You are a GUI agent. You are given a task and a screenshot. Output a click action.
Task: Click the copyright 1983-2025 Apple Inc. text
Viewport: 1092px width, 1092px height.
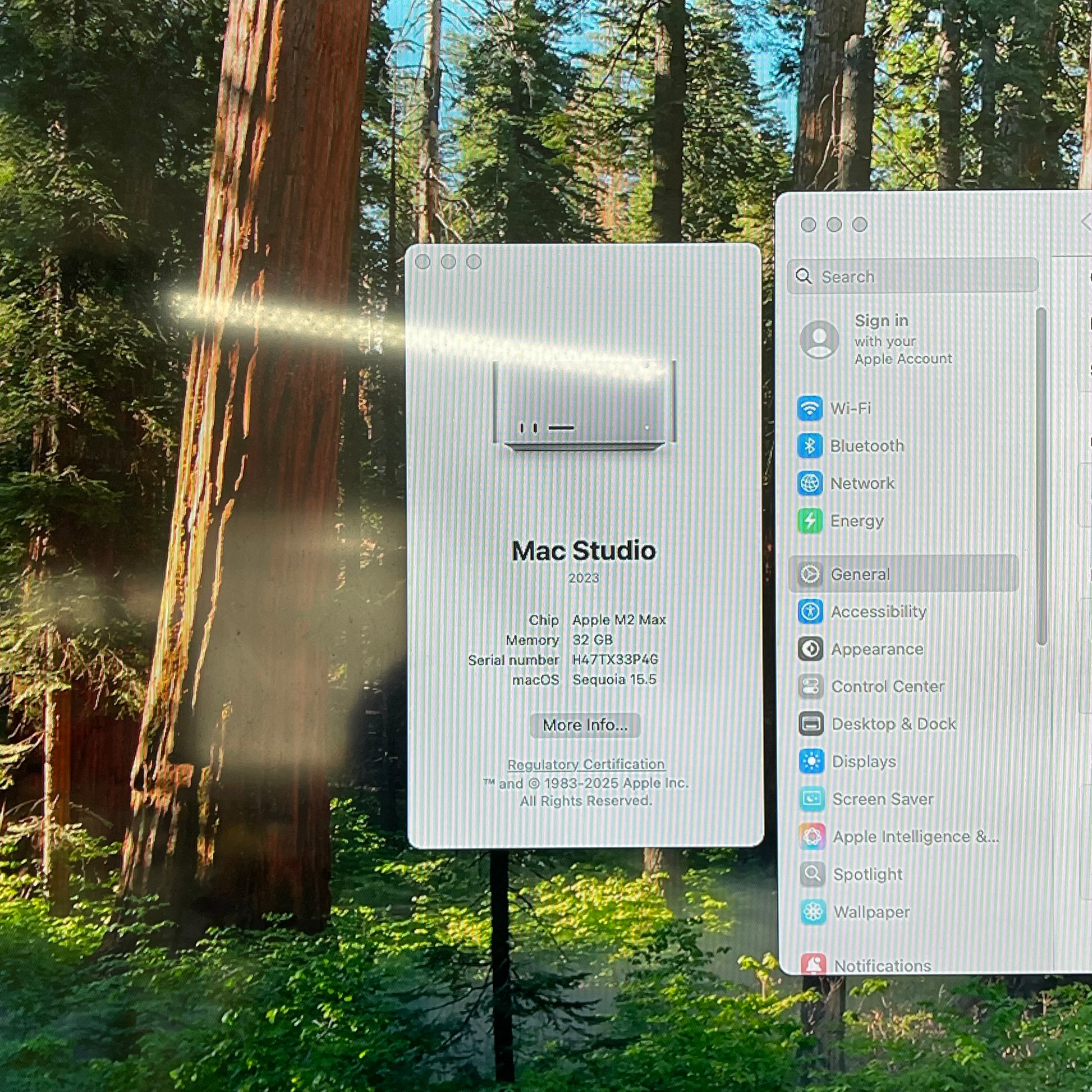coord(586,783)
